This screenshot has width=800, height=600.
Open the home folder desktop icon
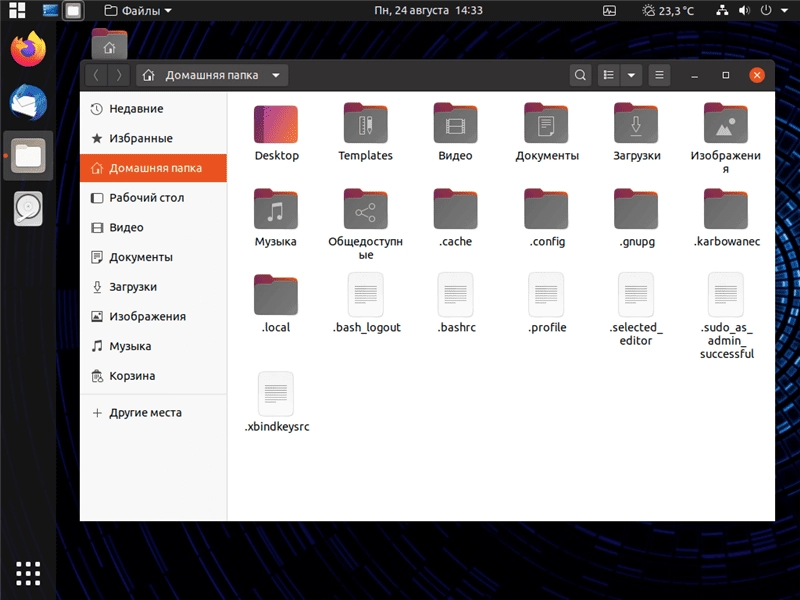coord(109,44)
